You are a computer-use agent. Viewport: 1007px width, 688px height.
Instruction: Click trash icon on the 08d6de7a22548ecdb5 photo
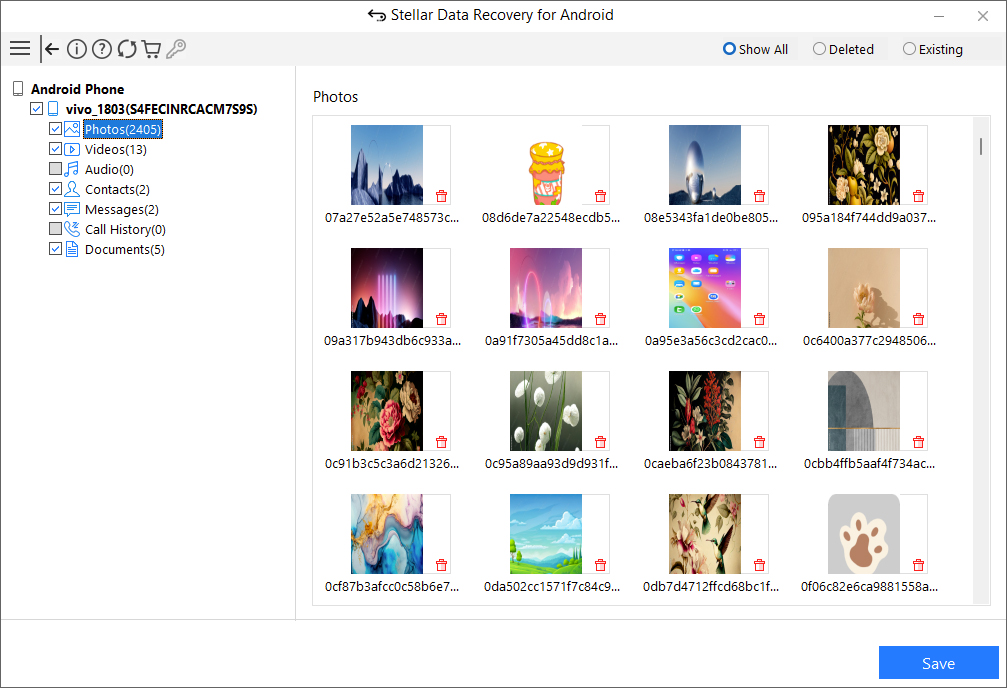point(600,196)
